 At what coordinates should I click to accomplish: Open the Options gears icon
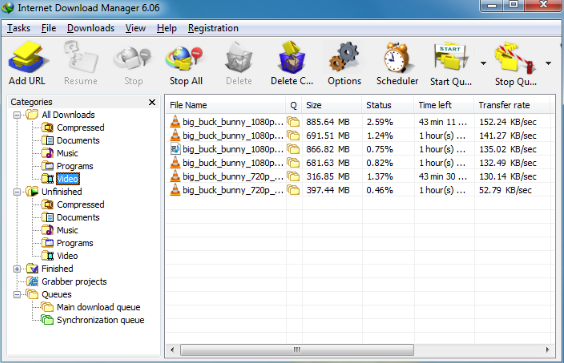pos(344,63)
